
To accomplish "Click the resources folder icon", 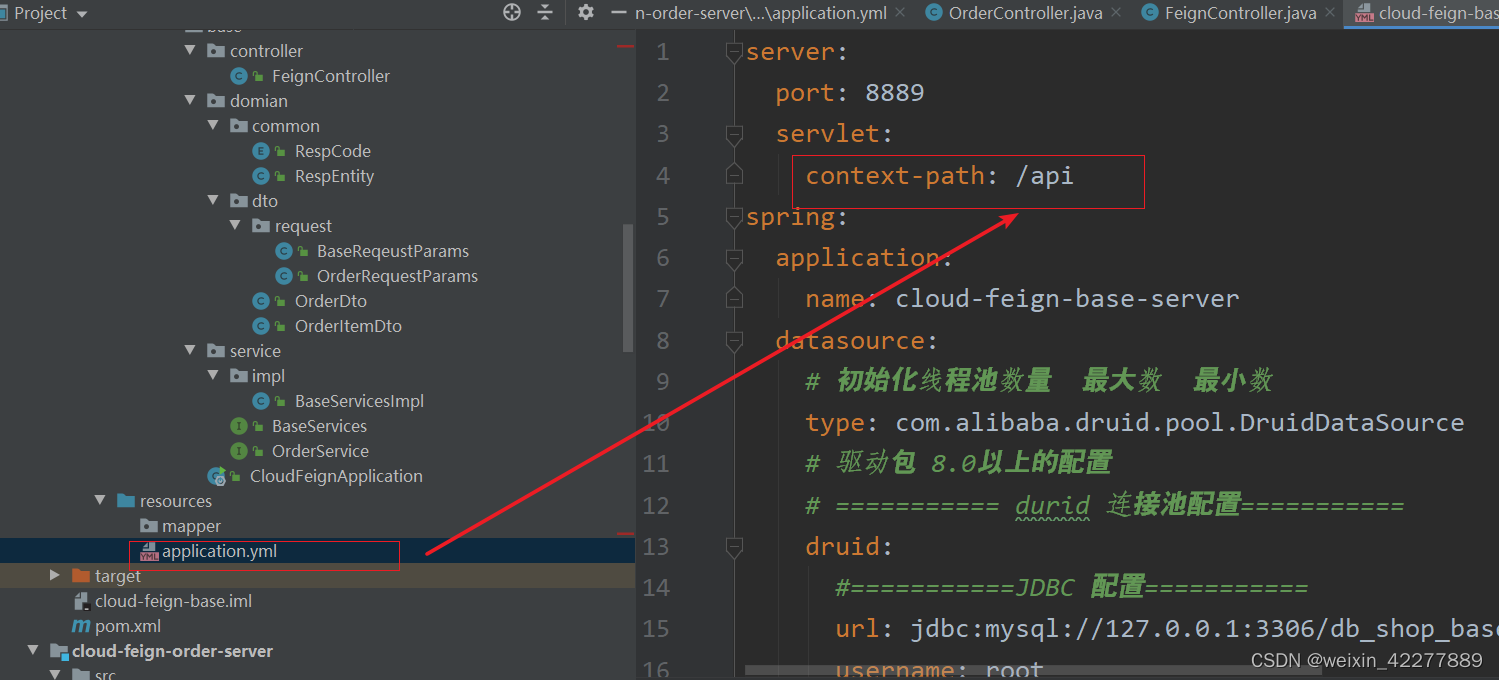I will [125, 500].
